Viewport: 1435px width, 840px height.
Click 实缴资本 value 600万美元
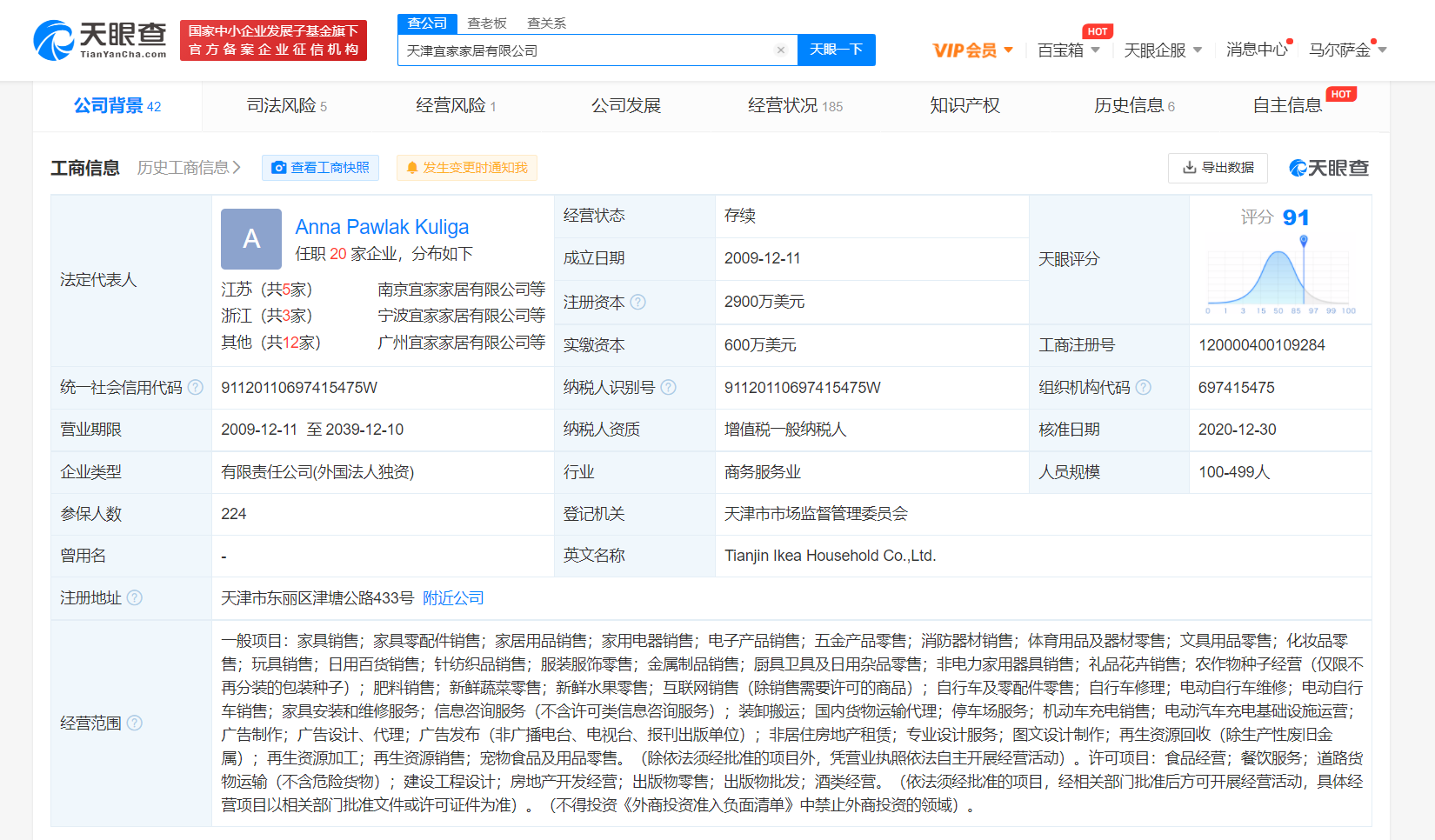tap(760, 345)
